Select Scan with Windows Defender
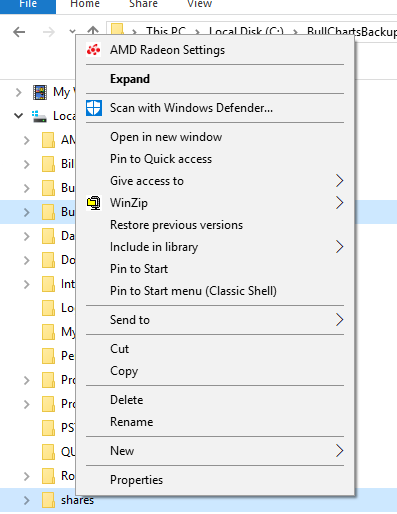397x514 pixels. point(215,108)
